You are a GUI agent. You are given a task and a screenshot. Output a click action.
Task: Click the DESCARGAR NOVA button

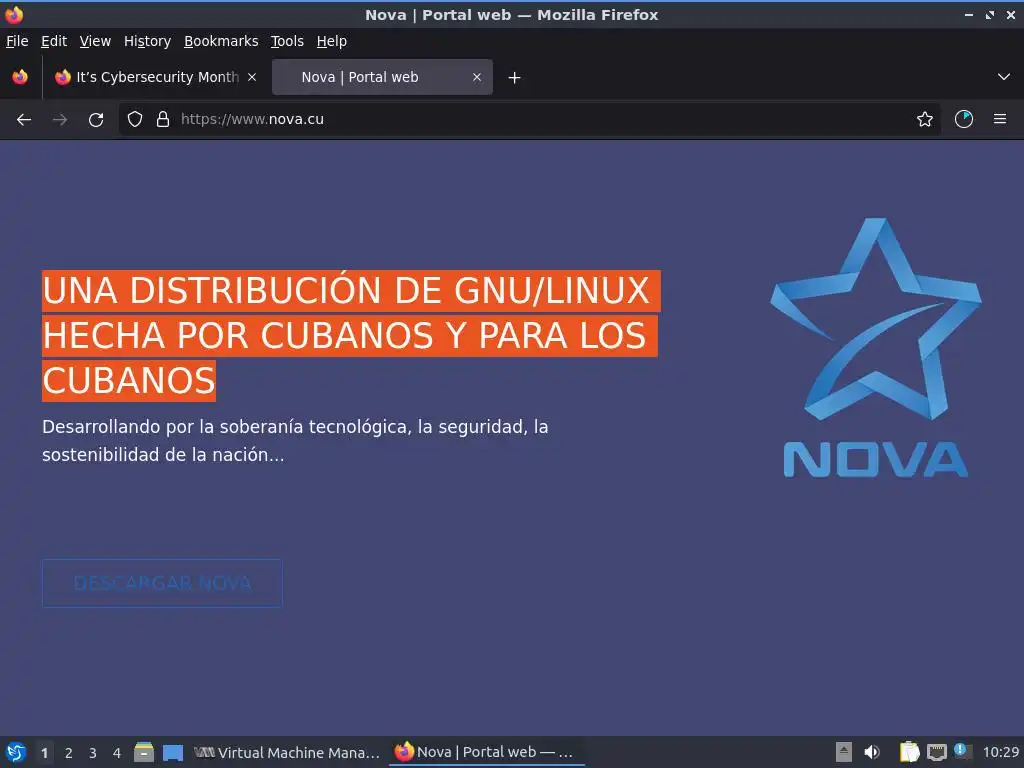[x=162, y=583]
